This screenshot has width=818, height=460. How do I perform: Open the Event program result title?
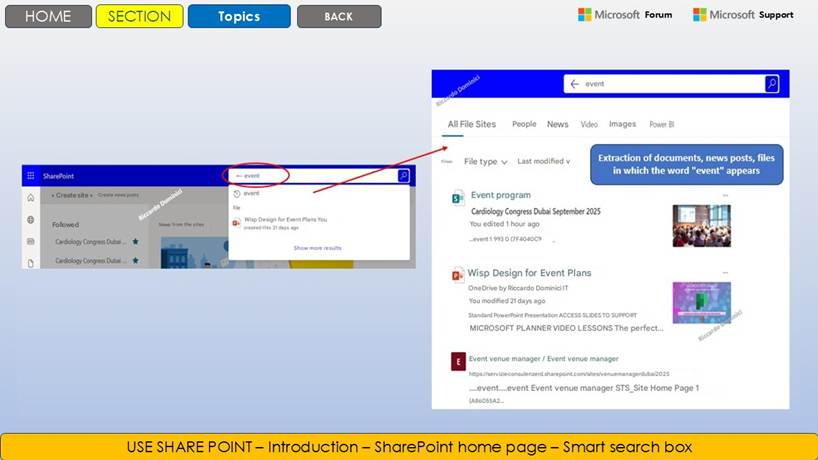click(x=501, y=195)
